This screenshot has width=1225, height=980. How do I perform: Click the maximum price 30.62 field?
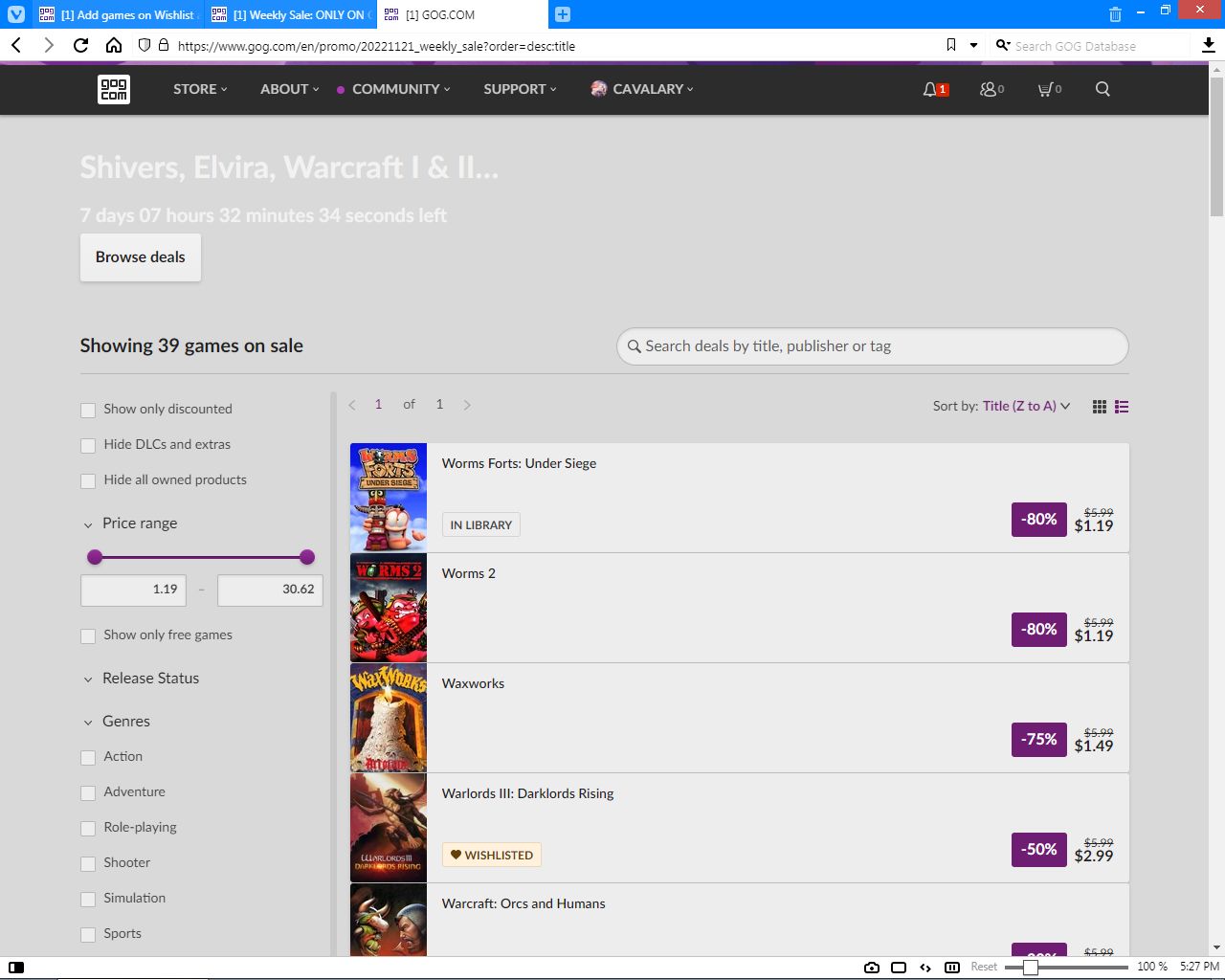click(270, 590)
